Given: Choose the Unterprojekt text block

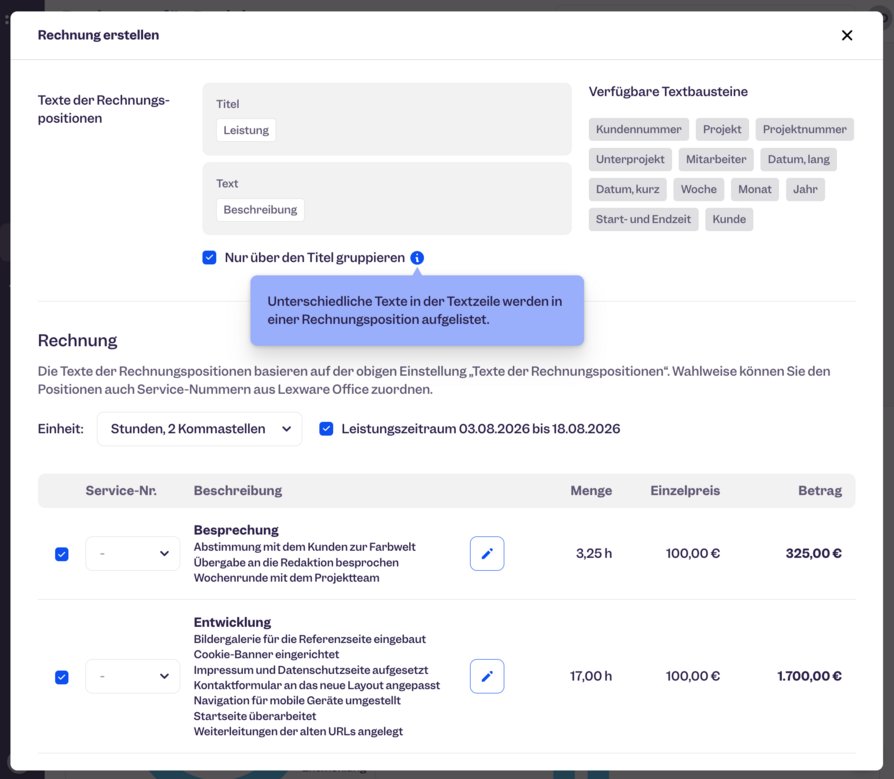Looking at the screenshot, I should coord(630,160).
